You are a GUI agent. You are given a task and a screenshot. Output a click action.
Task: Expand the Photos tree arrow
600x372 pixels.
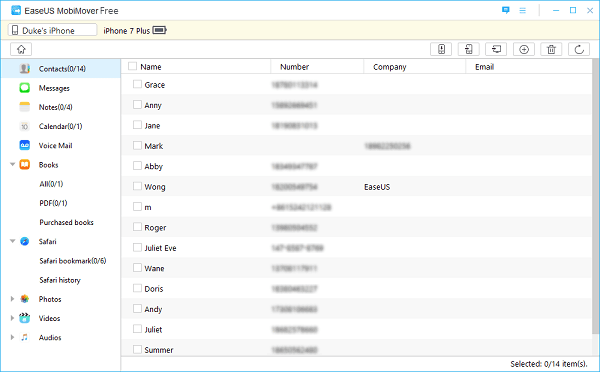[12, 299]
